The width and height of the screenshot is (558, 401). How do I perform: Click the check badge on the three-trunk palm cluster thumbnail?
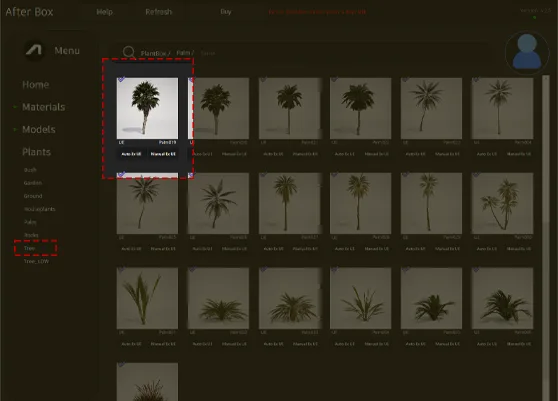click(x=476, y=174)
